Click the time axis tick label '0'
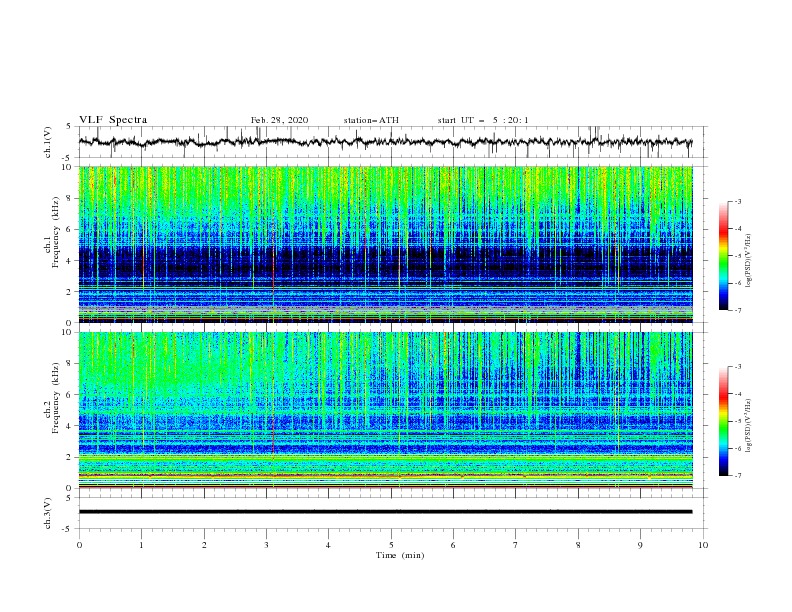This screenshot has height=612, width=792. point(79,545)
